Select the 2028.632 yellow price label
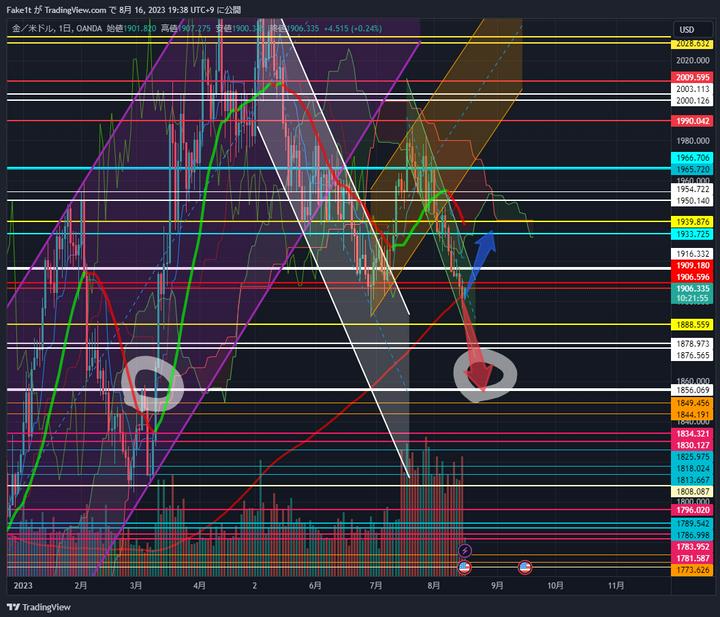720x617 pixels. [691, 44]
